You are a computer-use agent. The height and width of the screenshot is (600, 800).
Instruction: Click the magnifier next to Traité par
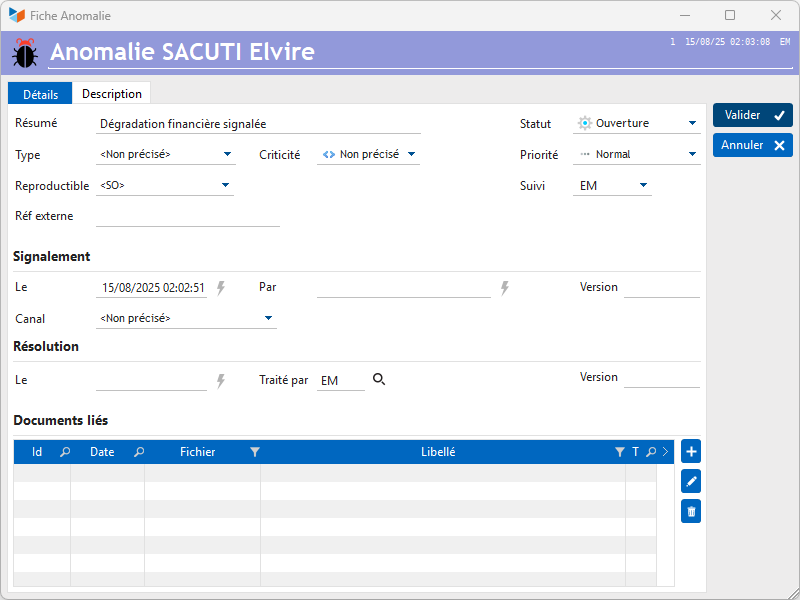[379, 380]
